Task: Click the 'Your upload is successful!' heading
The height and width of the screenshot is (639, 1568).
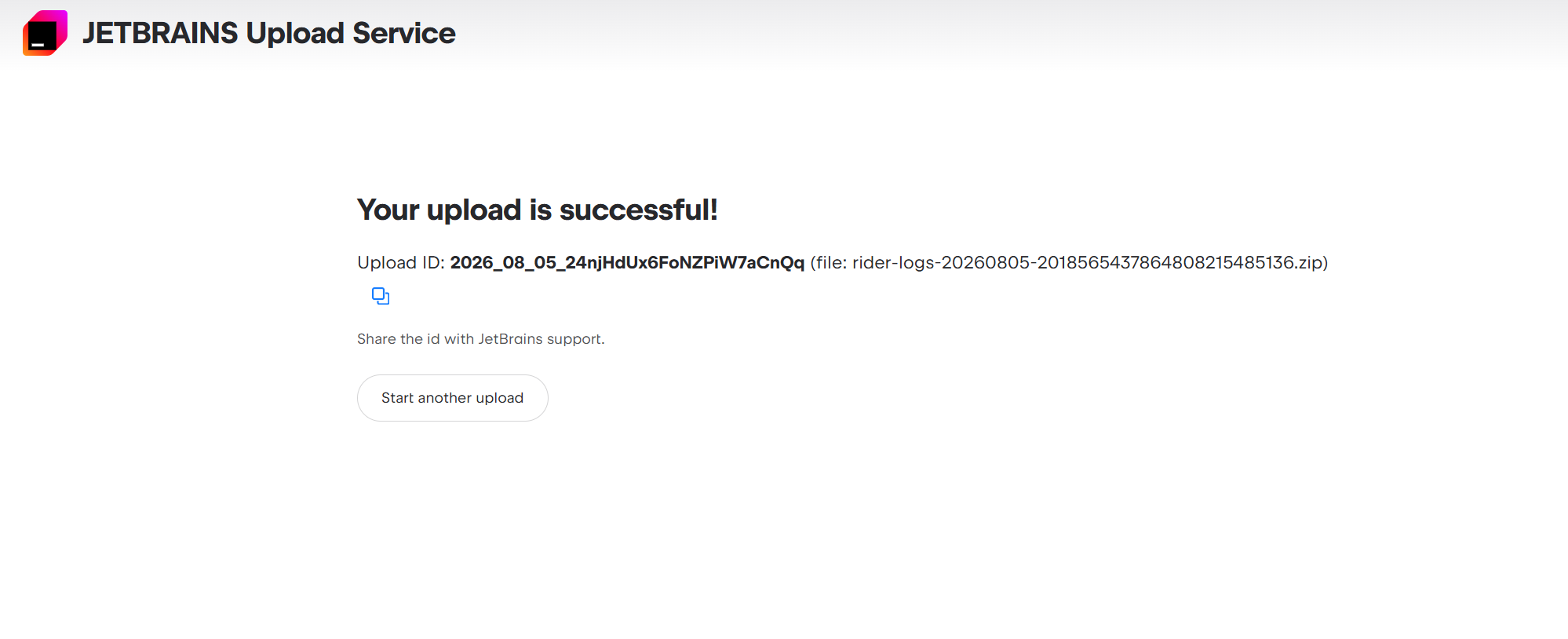Action: 538,210
